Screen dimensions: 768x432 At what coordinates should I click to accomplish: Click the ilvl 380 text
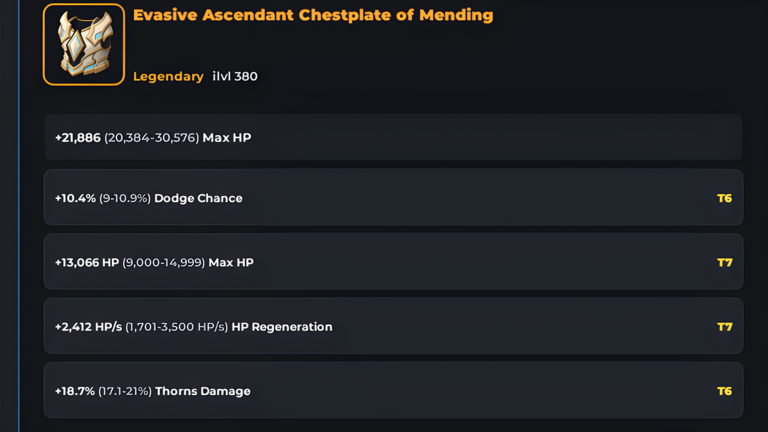pos(235,76)
